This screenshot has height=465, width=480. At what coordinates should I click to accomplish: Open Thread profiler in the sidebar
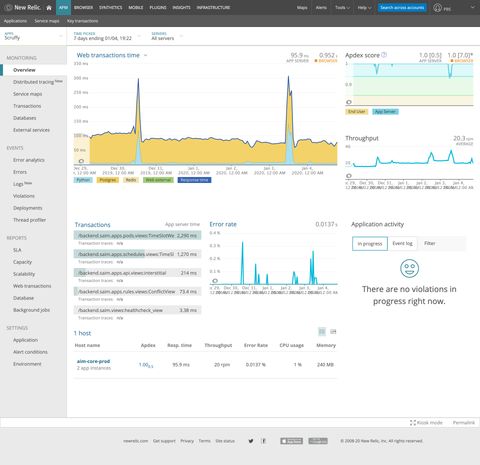click(x=29, y=220)
